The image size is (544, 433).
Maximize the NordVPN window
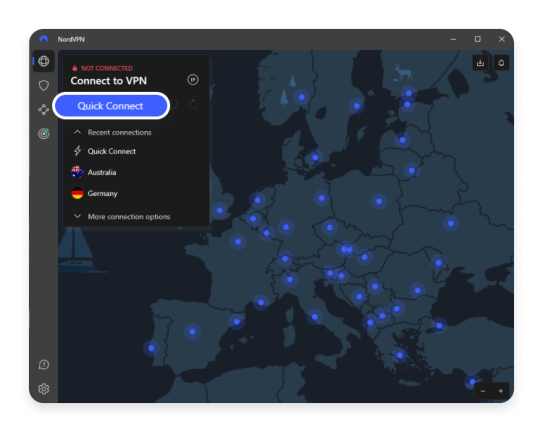(478, 39)
